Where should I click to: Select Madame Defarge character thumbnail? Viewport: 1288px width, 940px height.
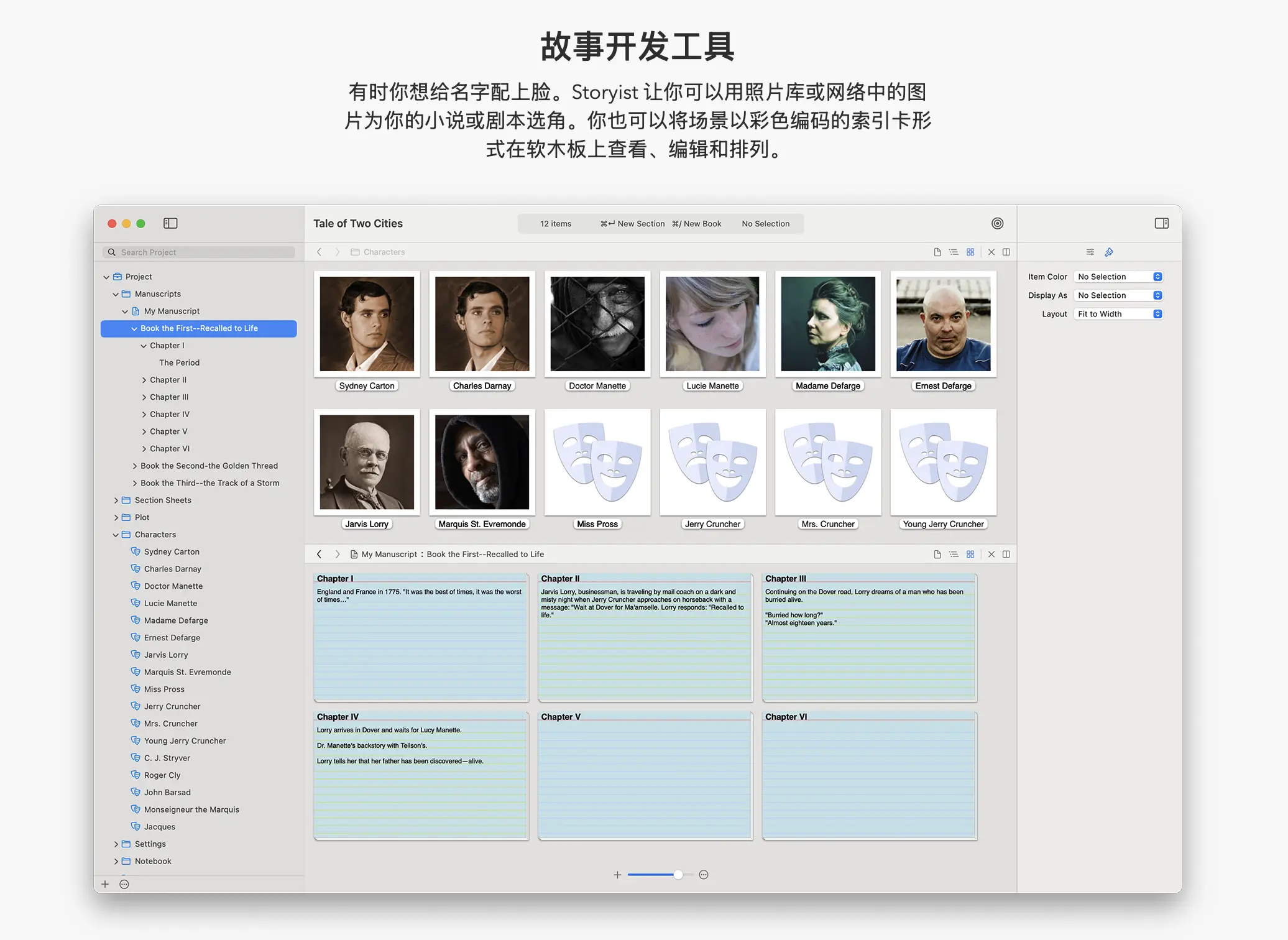click(827, 324)
